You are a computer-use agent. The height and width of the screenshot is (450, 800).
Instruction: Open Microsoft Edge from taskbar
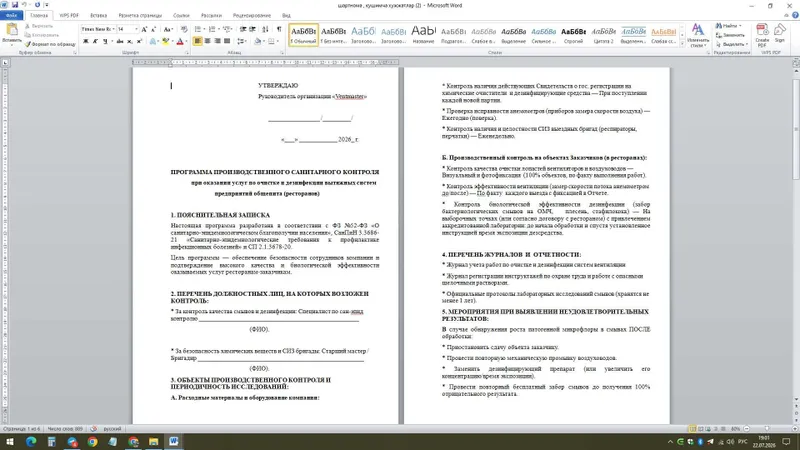pos(31,441)
